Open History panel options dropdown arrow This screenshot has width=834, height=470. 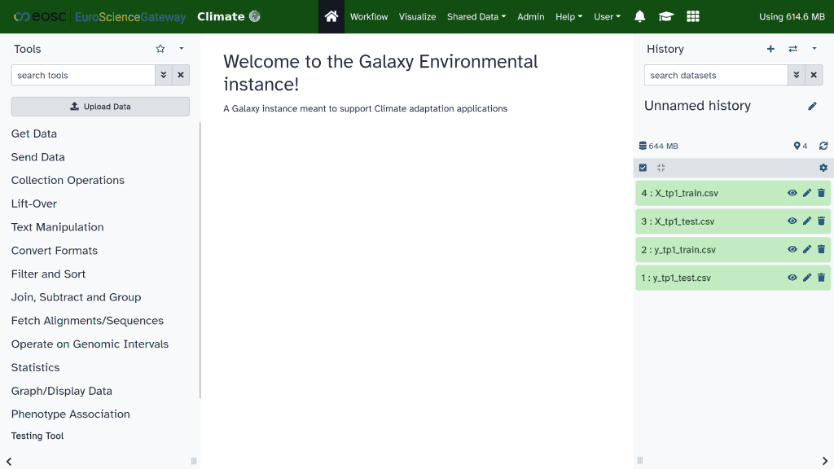coord(814,49)
